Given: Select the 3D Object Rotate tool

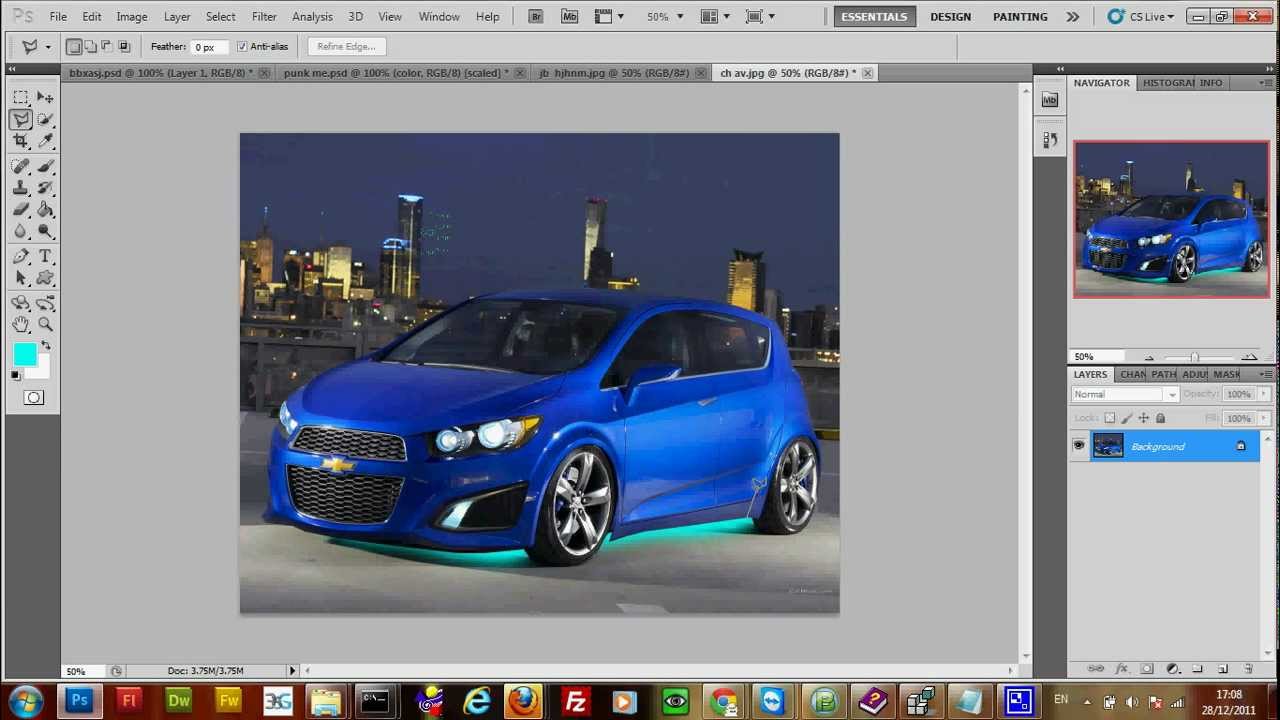Looking at the screenshot, I should click(x=21, y=303).
